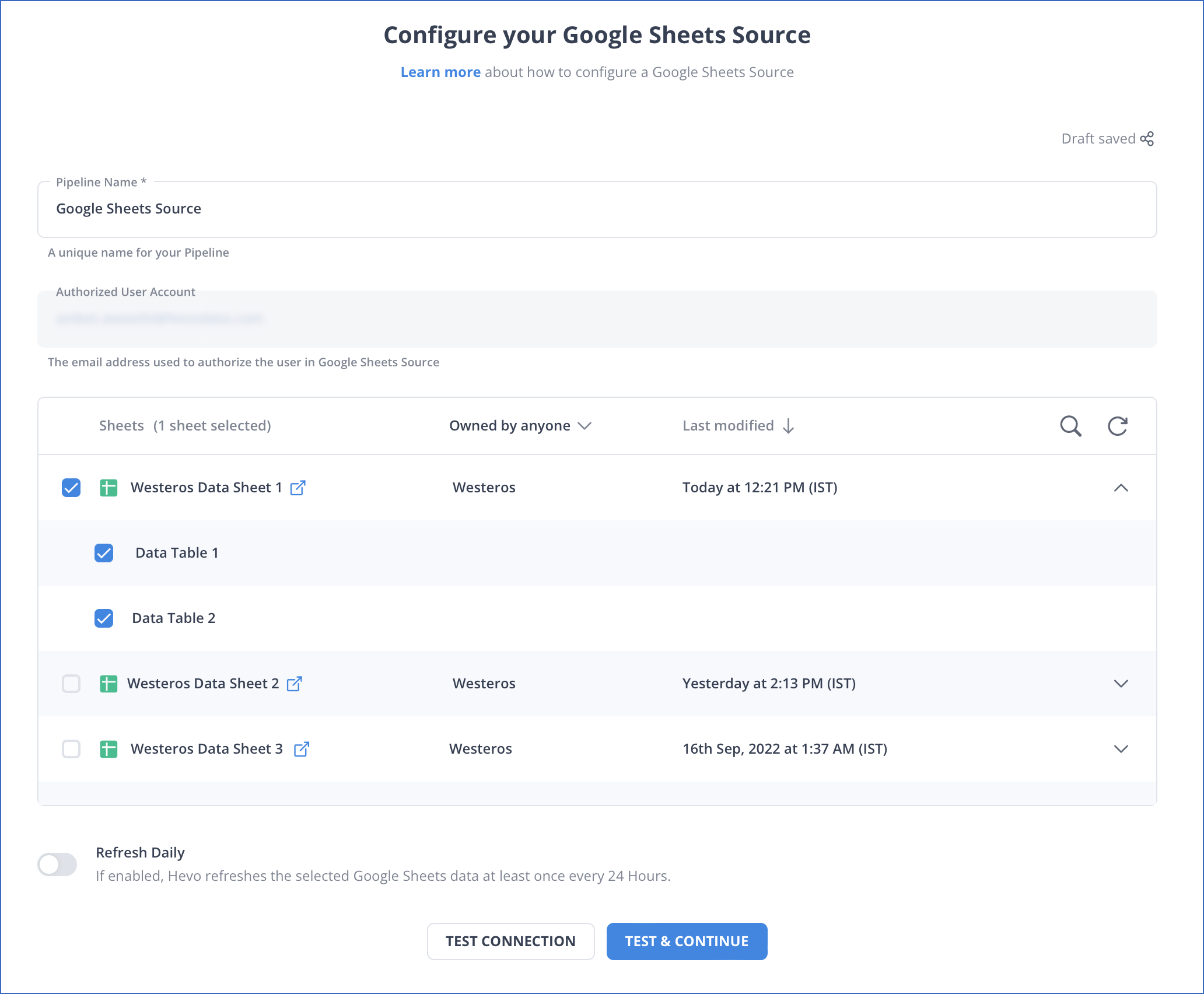Click the Google Sheets icon beside Westeros Data Sheet 1
The image size is (1204, 994).
pyautogui.click(x=108, y=488)
